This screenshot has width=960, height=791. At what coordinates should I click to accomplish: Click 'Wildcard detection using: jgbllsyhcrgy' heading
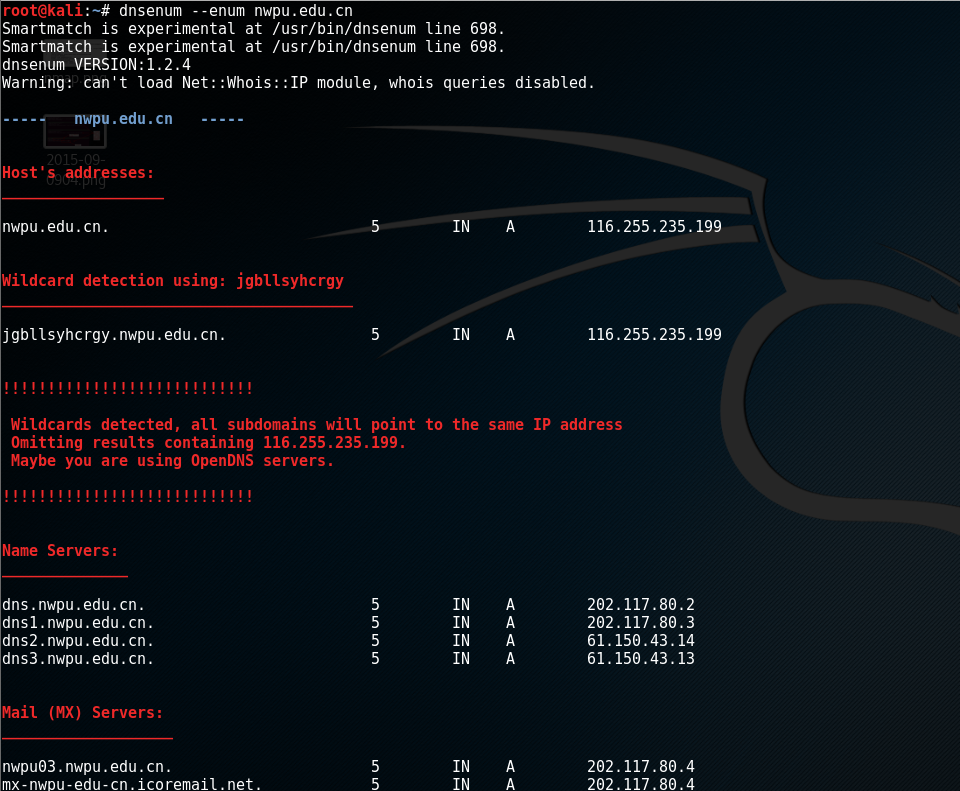(x=173, y=281)
